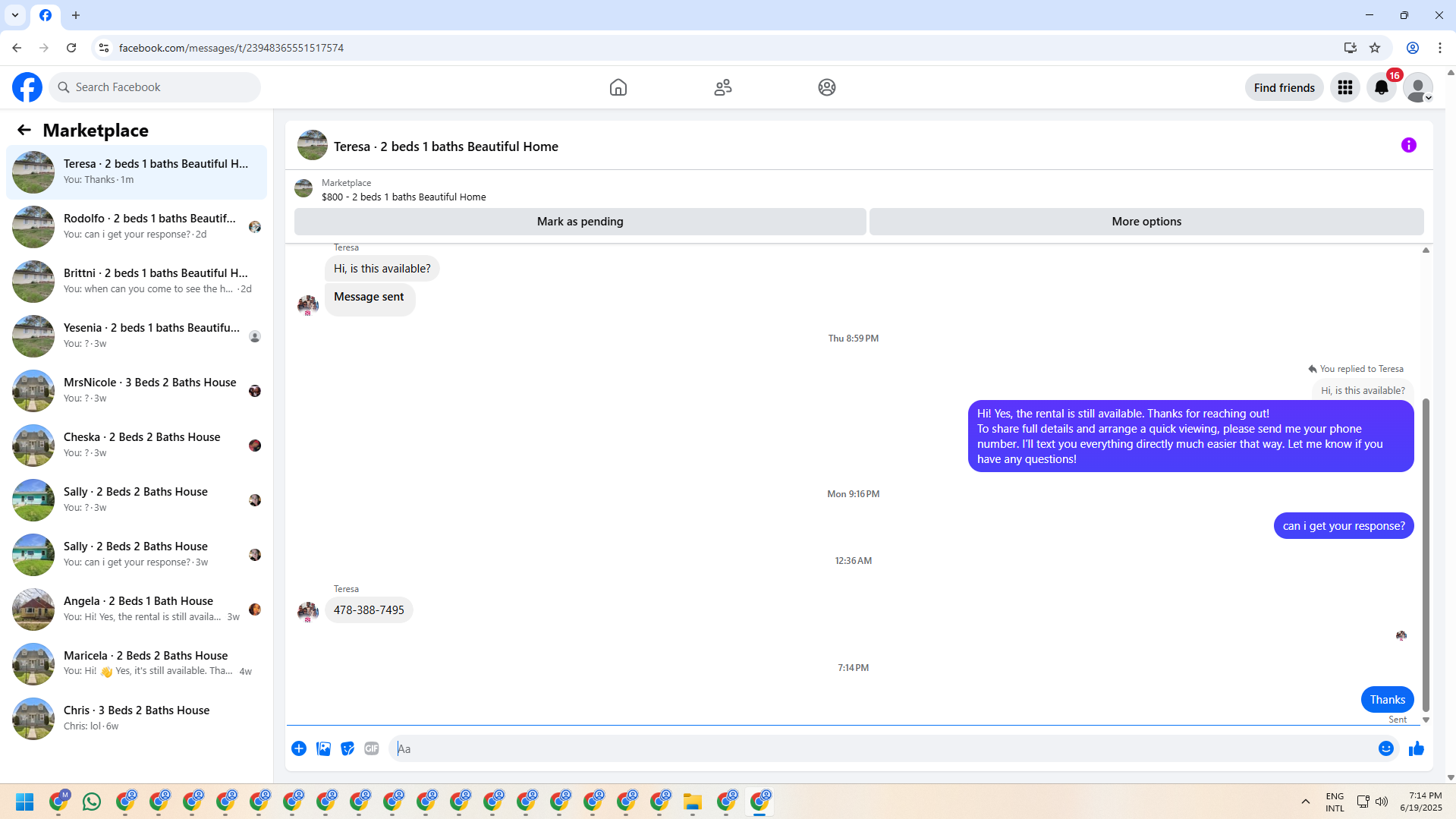
Task: Open Cheska 2 Beds 2 Baths conversation
Action: click(x=137, y=446)
